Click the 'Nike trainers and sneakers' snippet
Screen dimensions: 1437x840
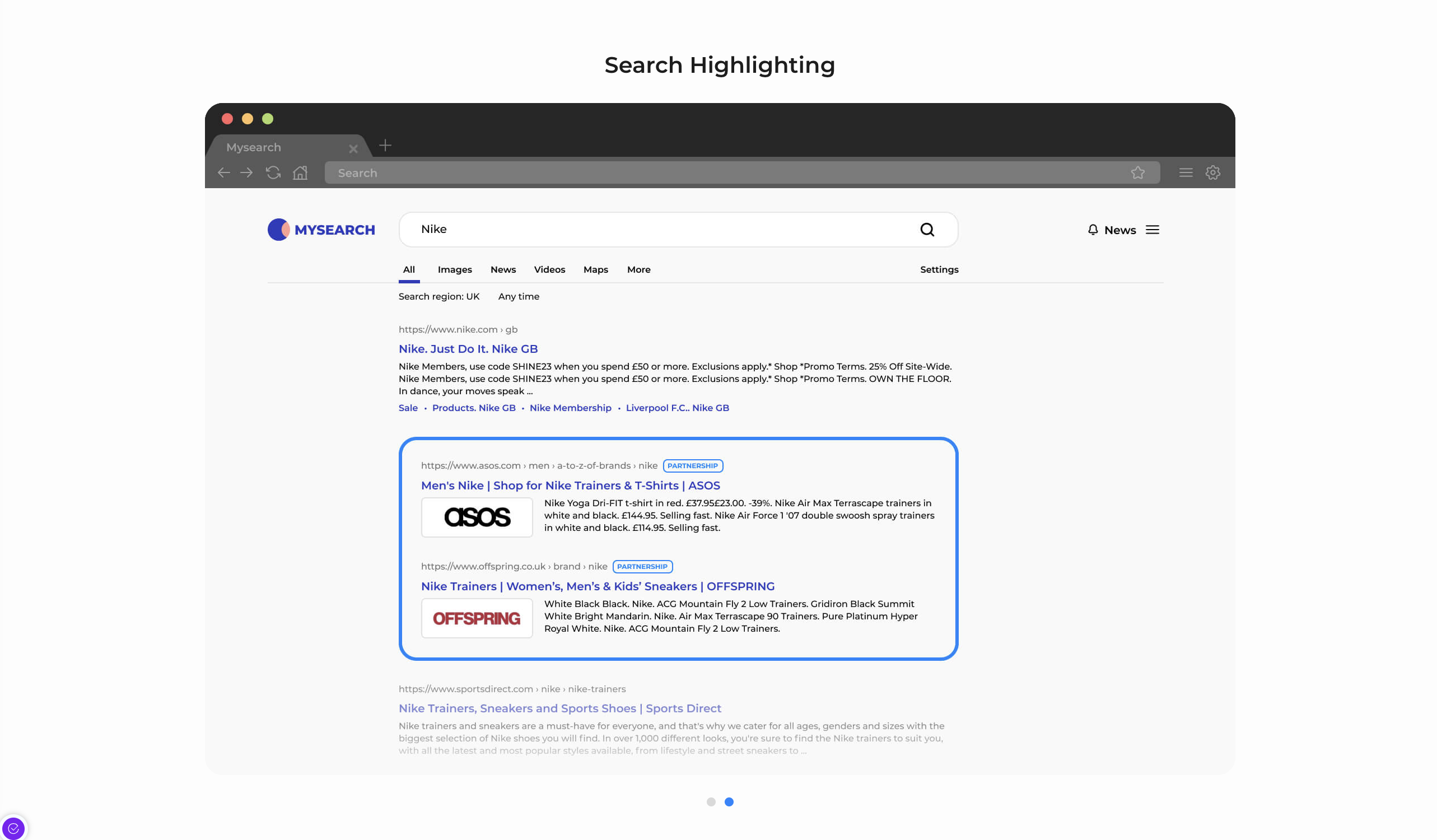671,739
